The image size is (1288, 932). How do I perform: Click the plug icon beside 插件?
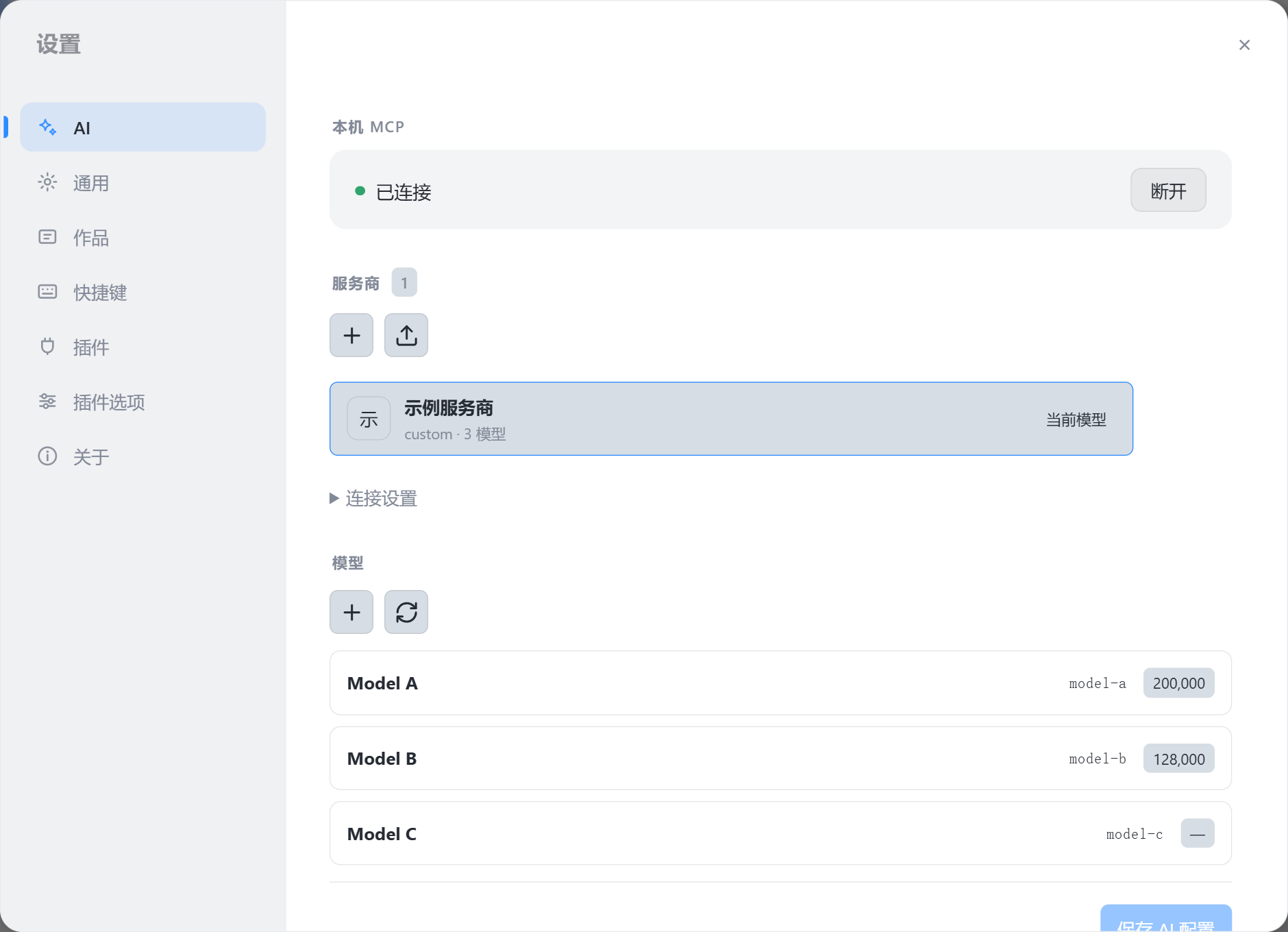point(47,347)
